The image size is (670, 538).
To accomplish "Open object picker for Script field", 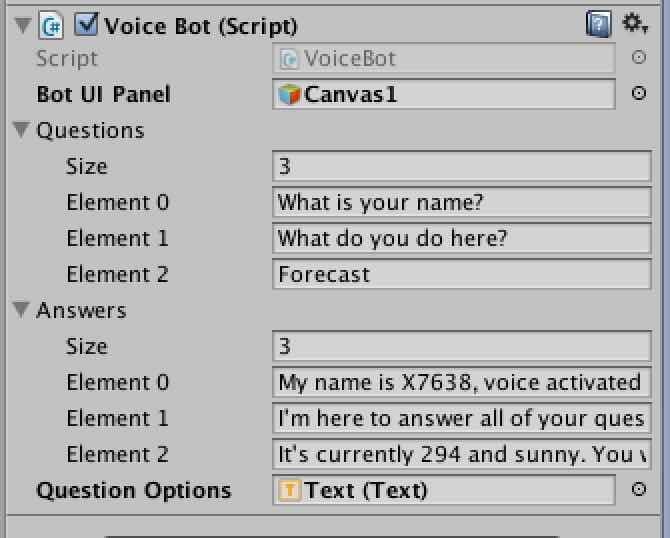I will pyautogui.click(x=639, y=58).
